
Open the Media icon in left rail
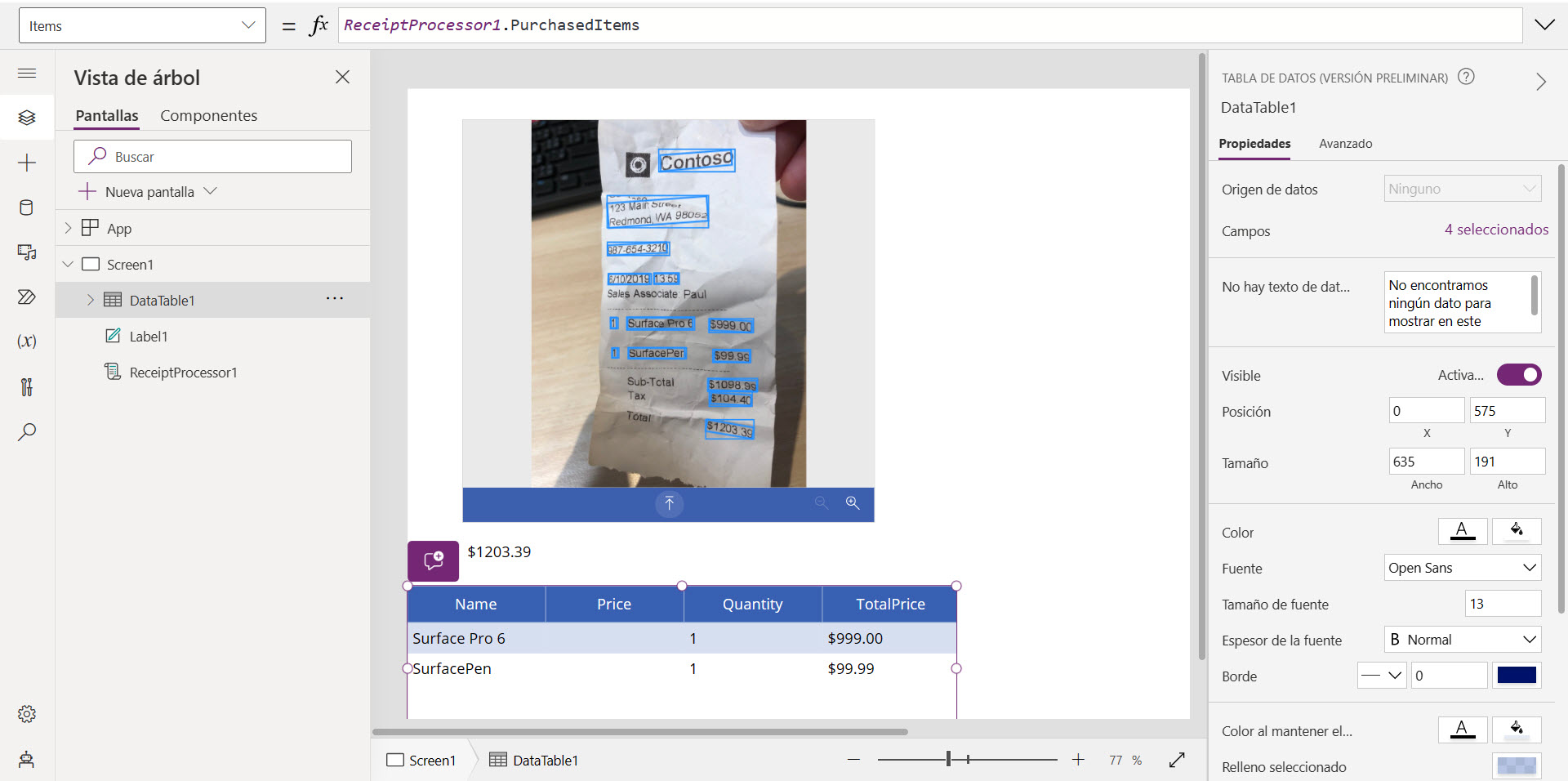(27, 252)
